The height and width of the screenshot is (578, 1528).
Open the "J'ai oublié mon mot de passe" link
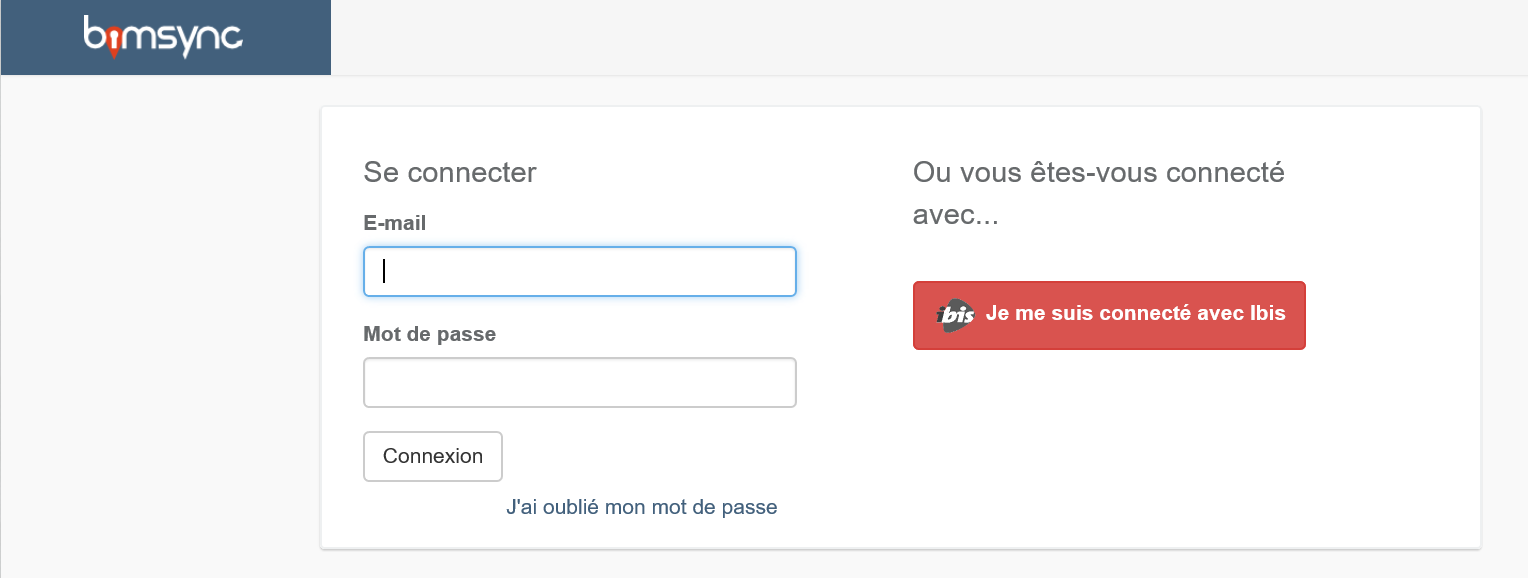coord(641,507)
